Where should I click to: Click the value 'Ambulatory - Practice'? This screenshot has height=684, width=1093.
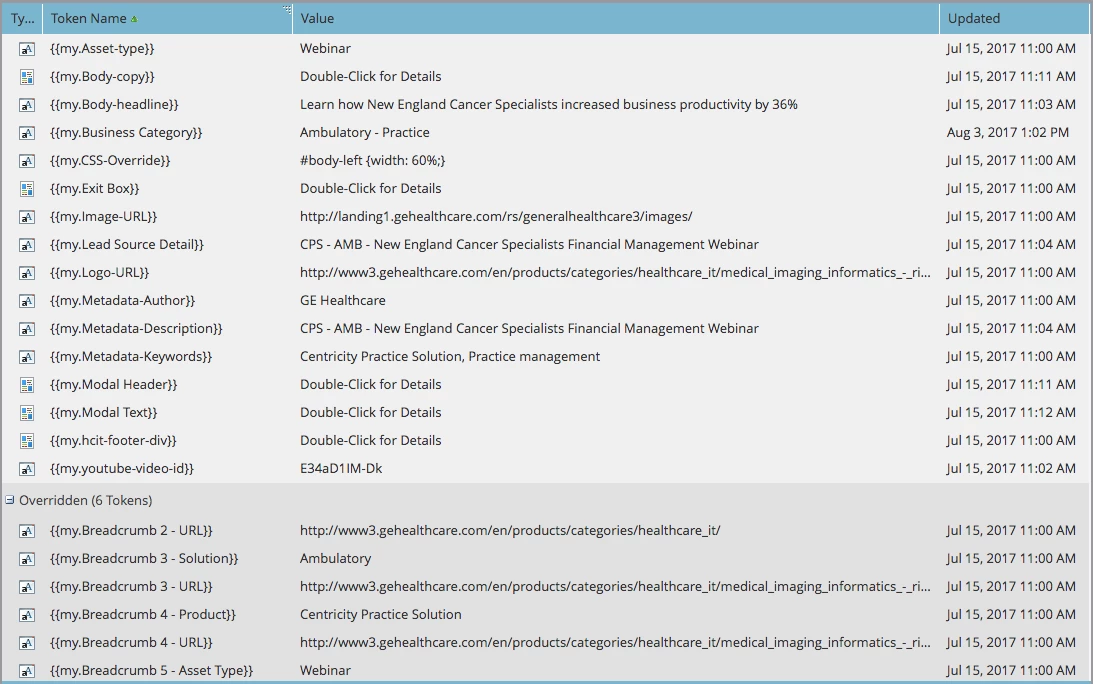click(365, 132)
